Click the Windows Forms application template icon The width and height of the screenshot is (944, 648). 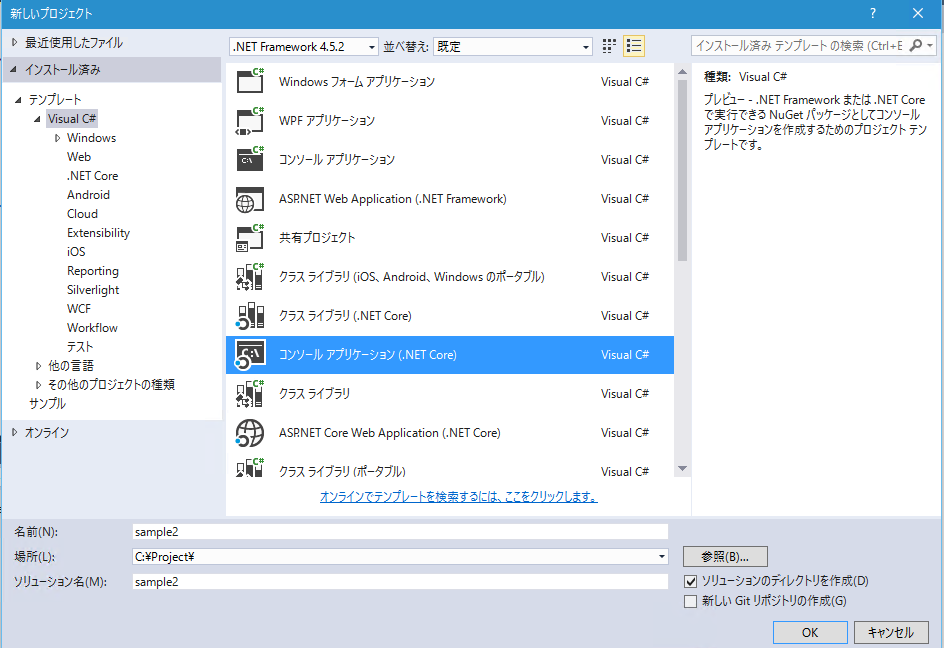[x=250, y=81]
